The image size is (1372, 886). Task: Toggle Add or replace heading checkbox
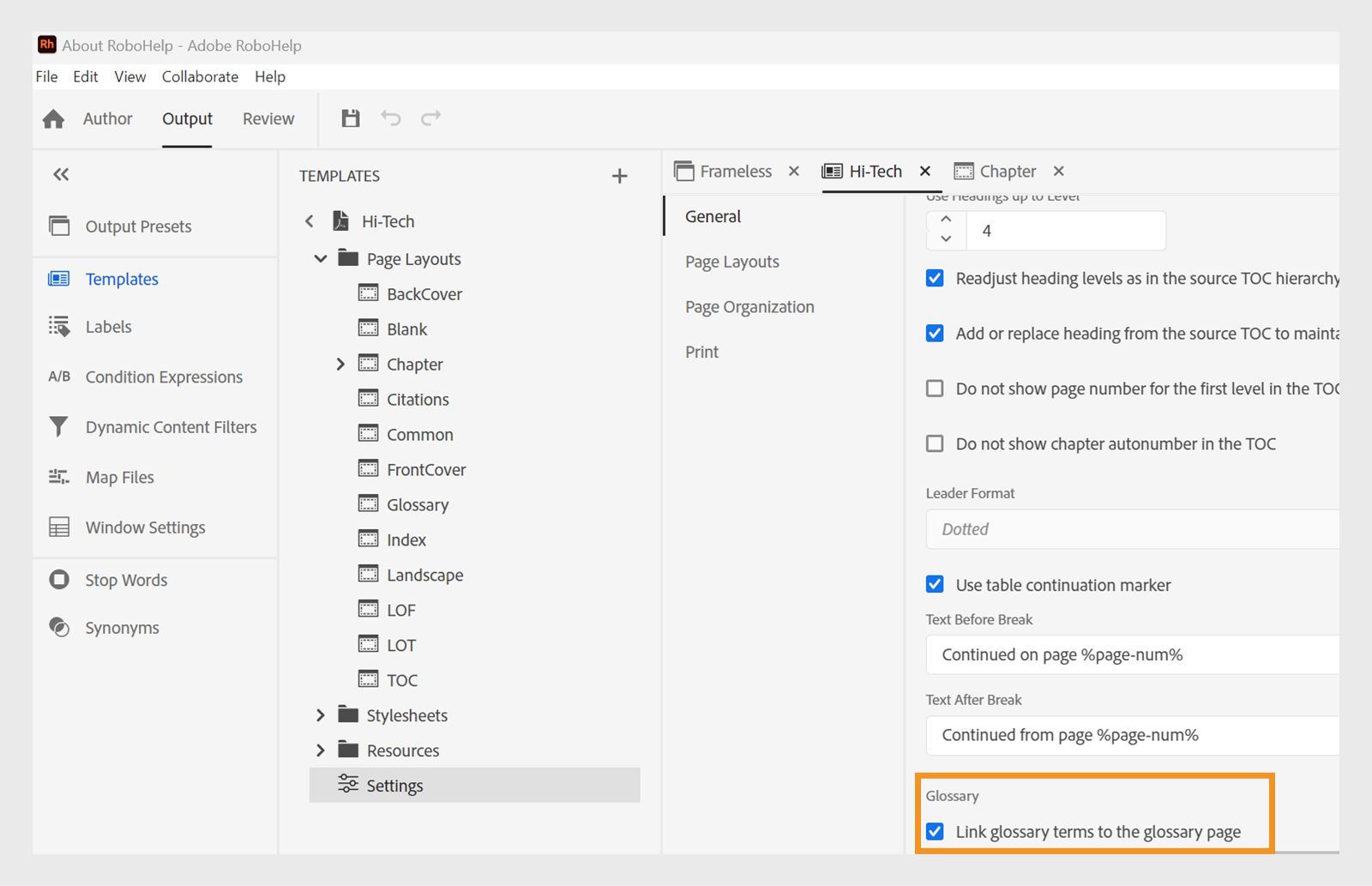click(935, 333)
